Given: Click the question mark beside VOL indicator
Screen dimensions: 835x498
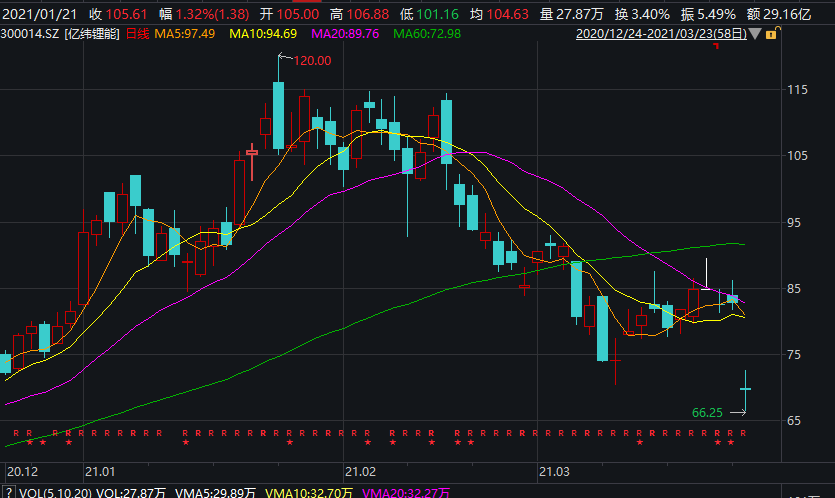Looking at the screenshot, I should point(9,492).
